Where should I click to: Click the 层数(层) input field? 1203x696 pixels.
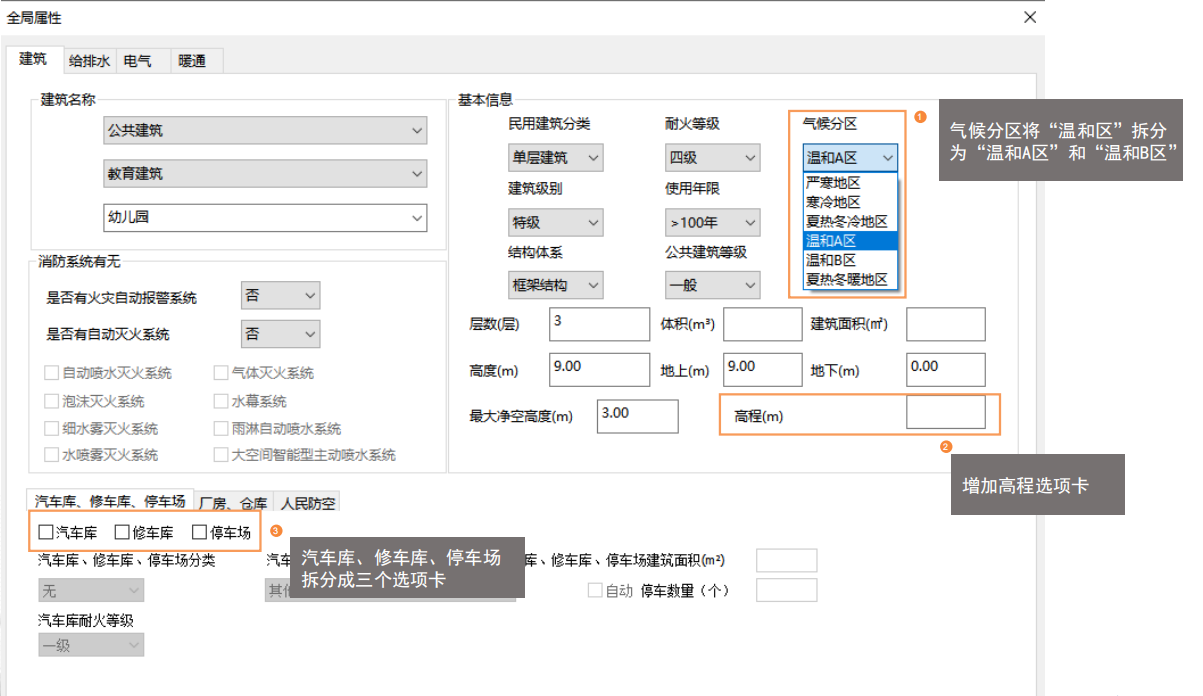[599, 324]
